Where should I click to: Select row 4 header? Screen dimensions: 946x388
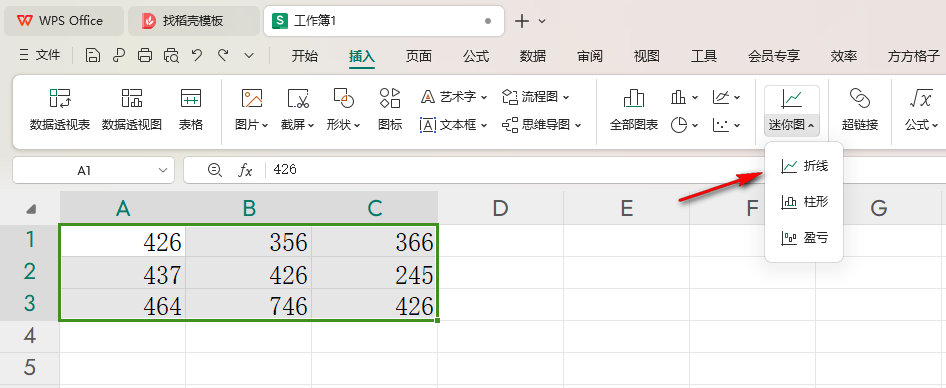tap(30, 336)
